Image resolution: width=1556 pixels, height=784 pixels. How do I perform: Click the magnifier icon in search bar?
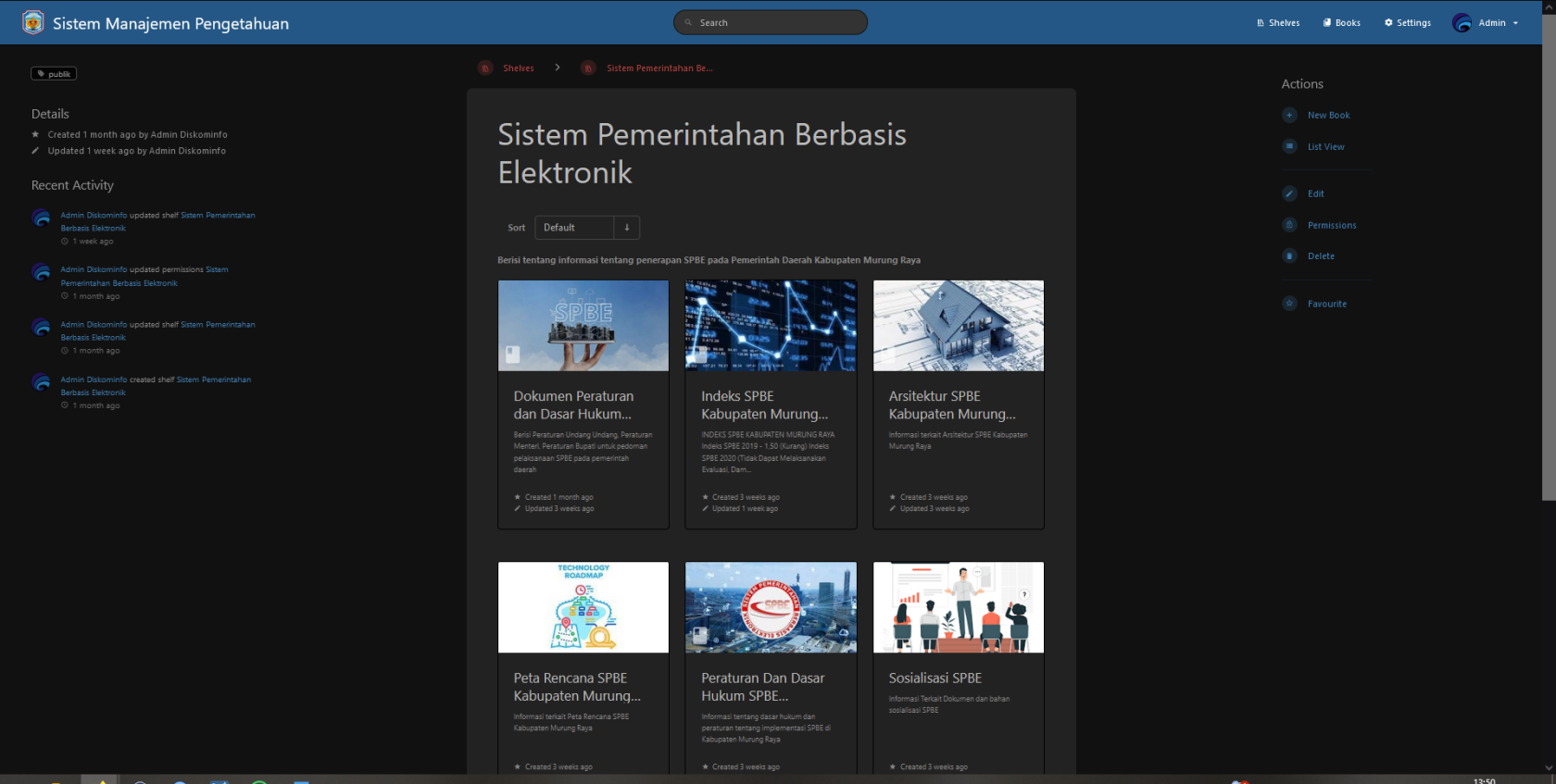[688, 22]
